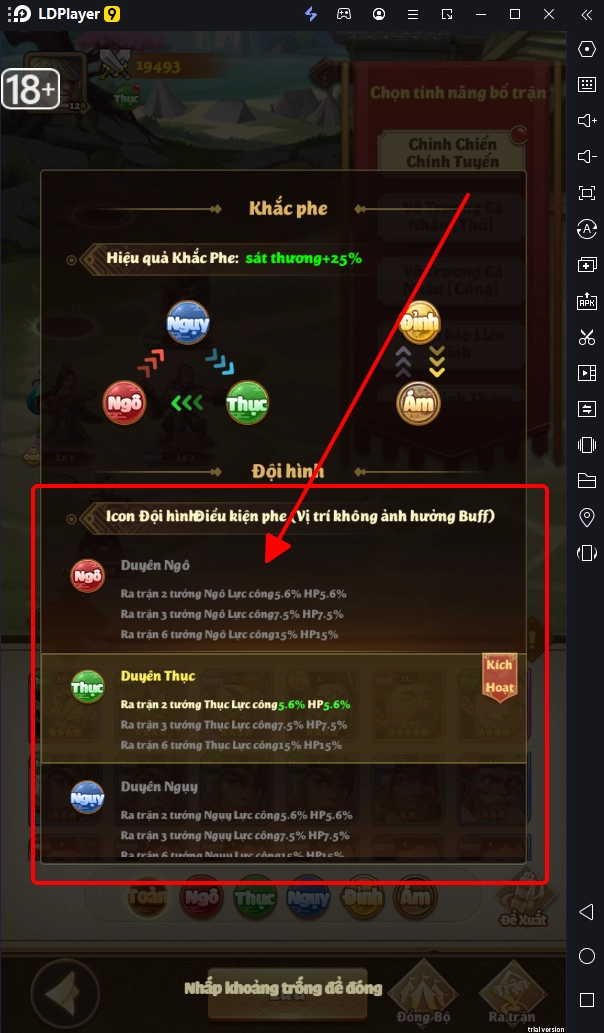Open the APK install icon
The image size is (604, 1033).
tap(586, 301)
